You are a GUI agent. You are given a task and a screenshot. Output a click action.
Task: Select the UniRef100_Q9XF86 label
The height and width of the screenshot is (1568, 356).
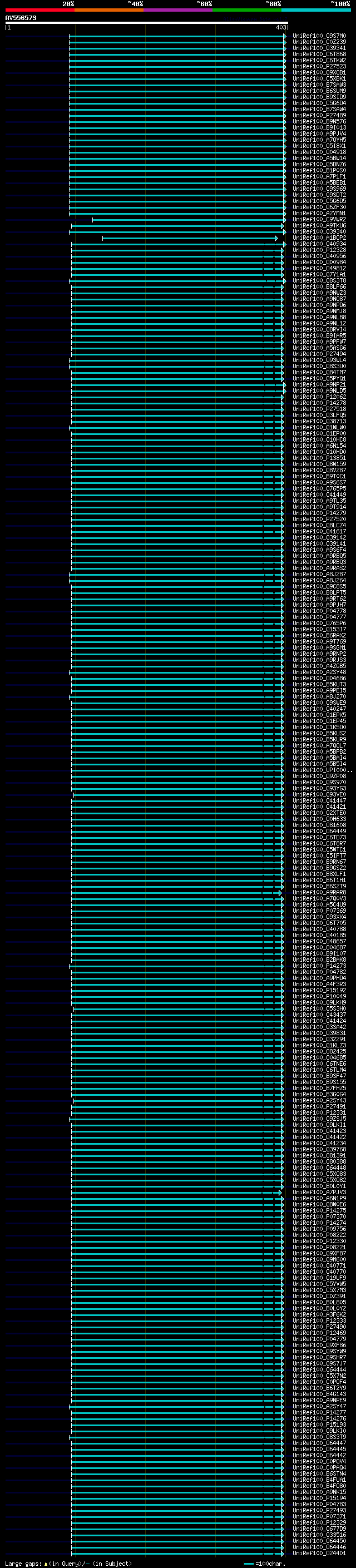click(319, 1345)
